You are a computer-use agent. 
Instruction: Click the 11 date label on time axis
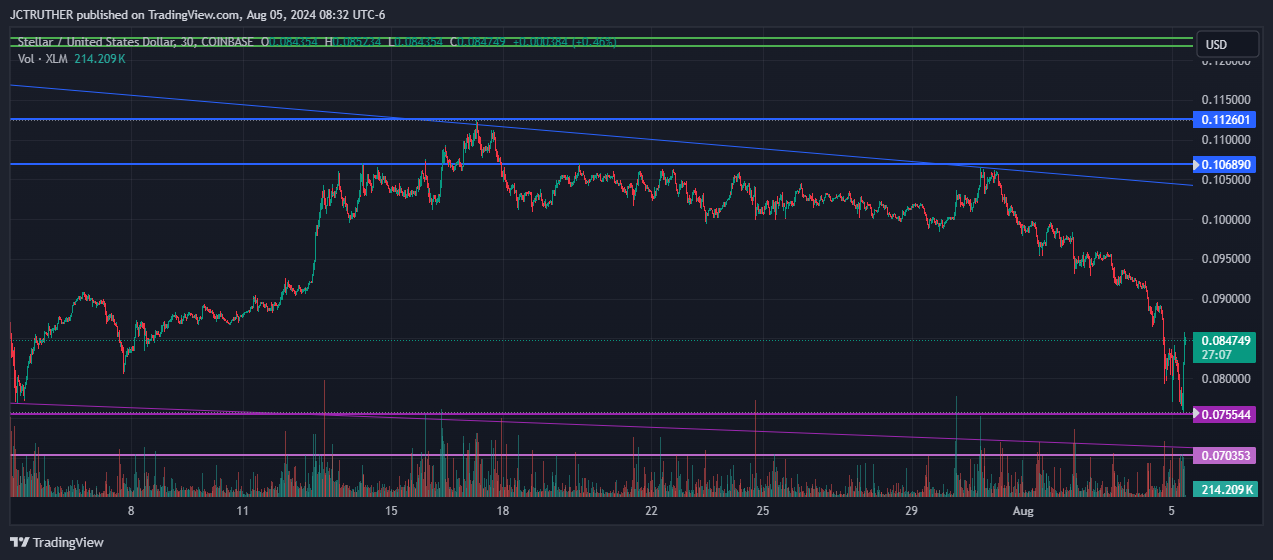[243, 511]
